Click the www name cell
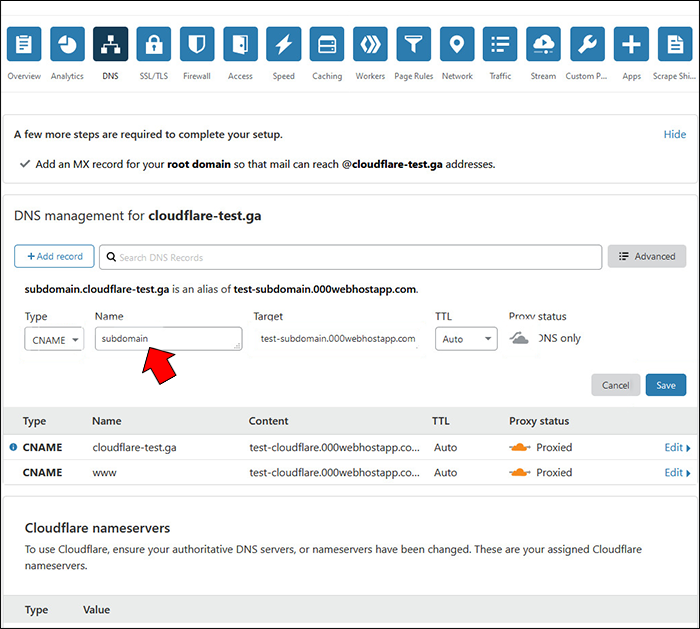700x629 pixels. 104,473
